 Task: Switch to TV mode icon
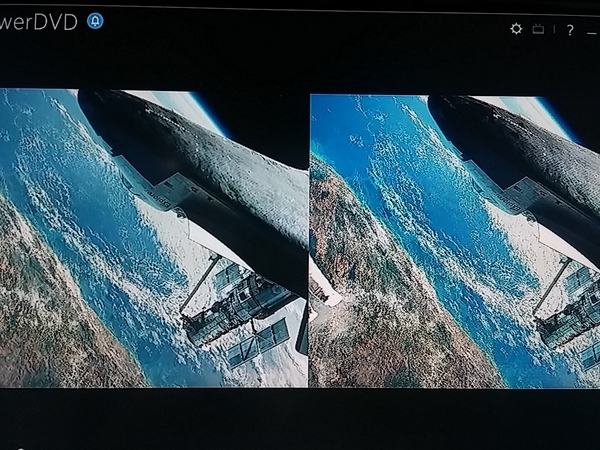[x=538, y=29]
